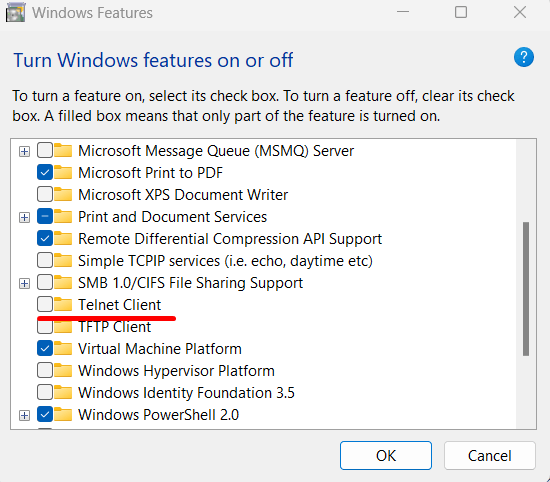
Task: Click the blue help question mark icon
Action: point(524,57)
